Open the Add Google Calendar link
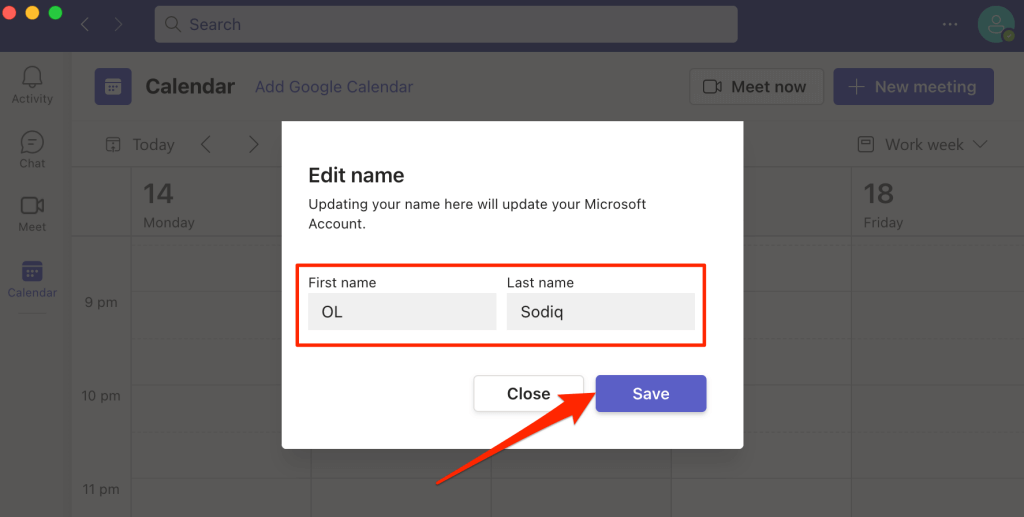The image size is (1024, 517). pyautogui.click(x=334, y=87)
